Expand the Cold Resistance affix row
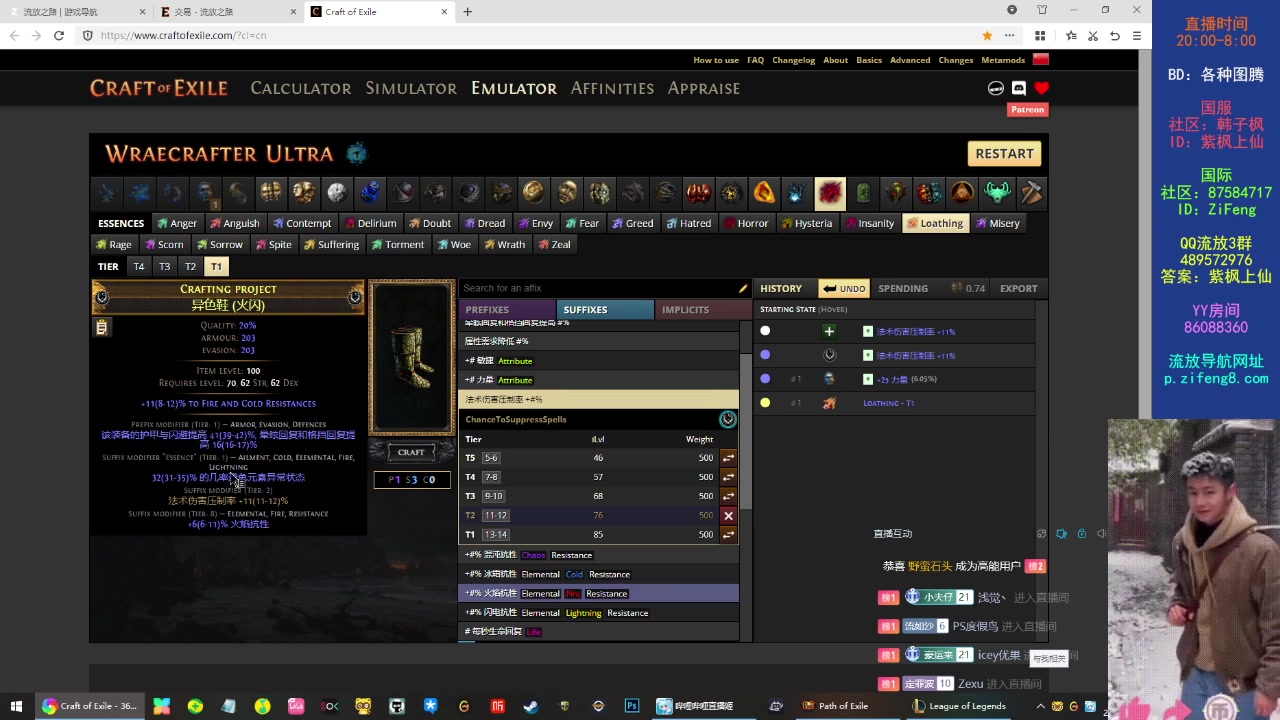The image size is (1280, 720). click(x=598, y=574)
